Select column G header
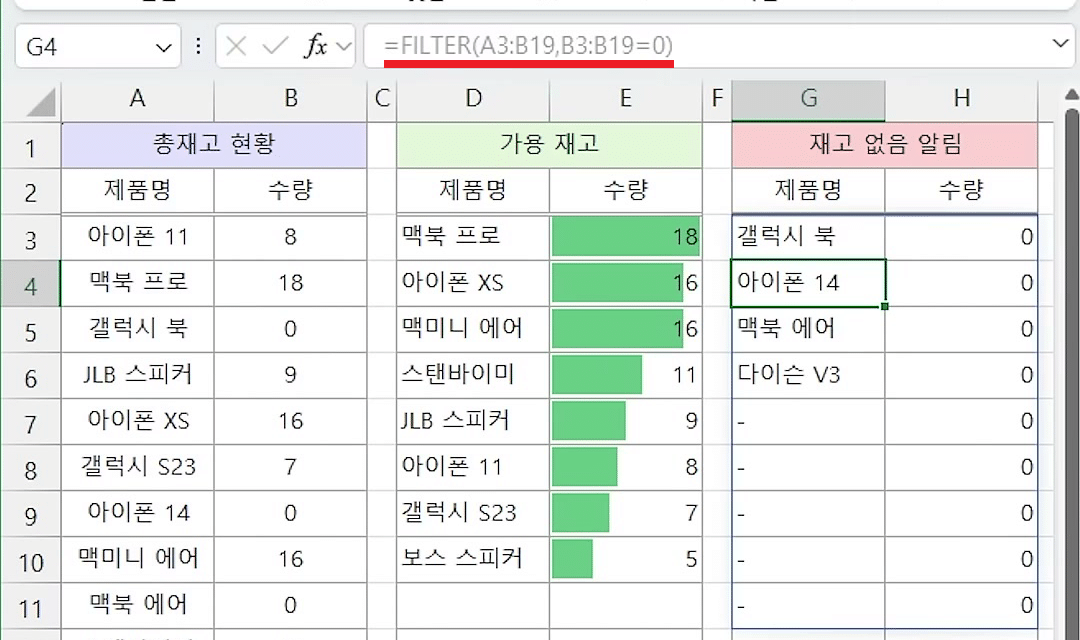This screenshot has height=640, width=1080. pos(809,99)
